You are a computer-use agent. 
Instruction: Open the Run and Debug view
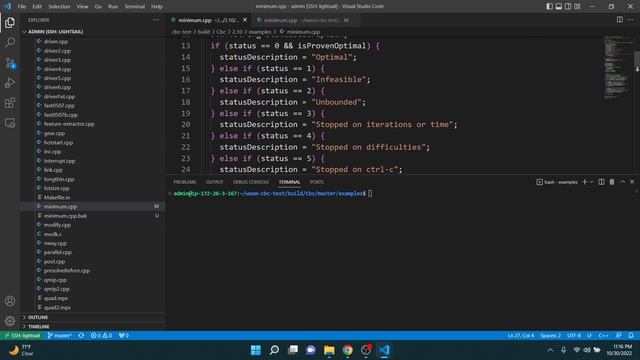pos(10,83)
